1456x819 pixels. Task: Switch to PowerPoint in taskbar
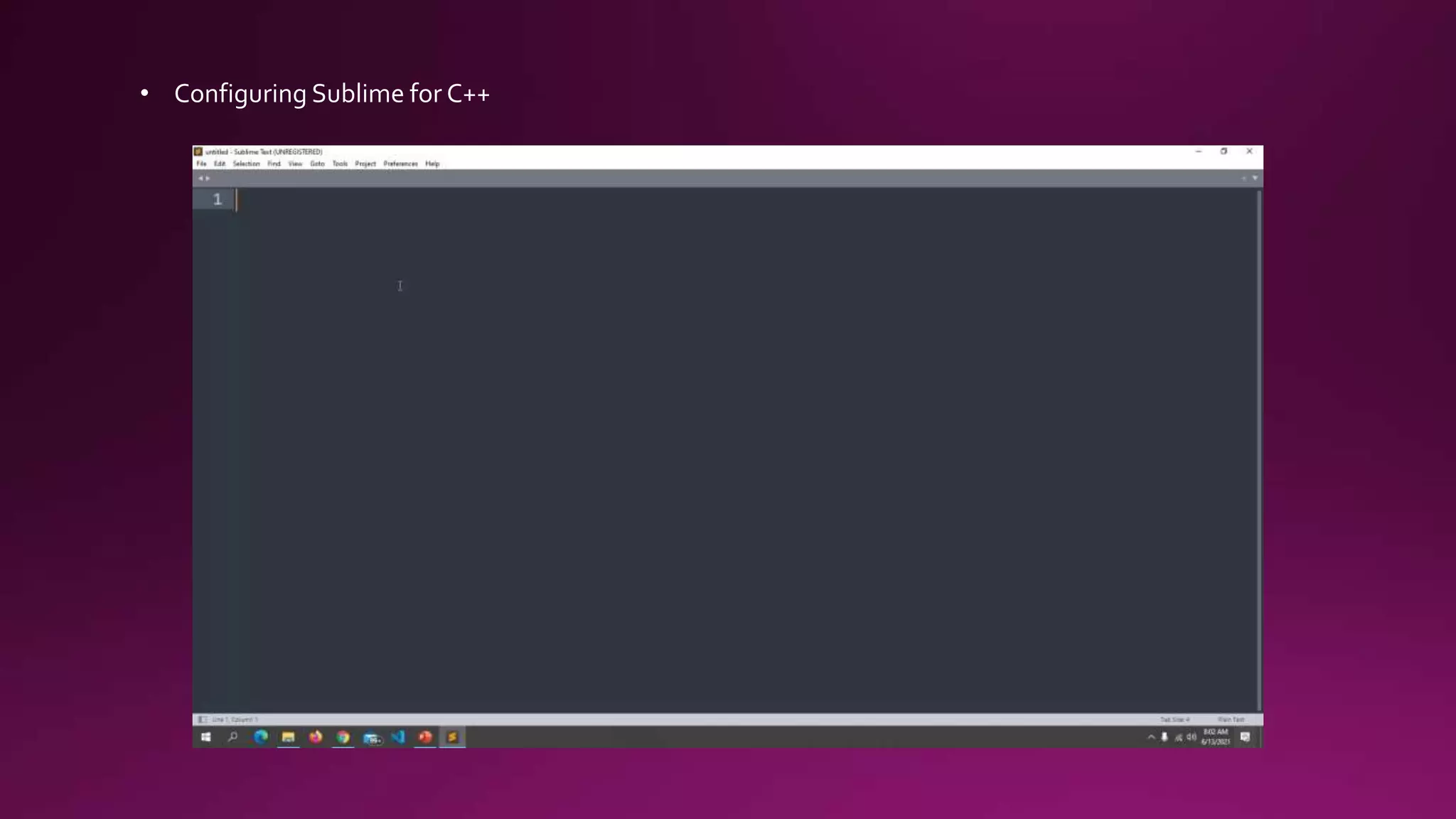(425, 737)
